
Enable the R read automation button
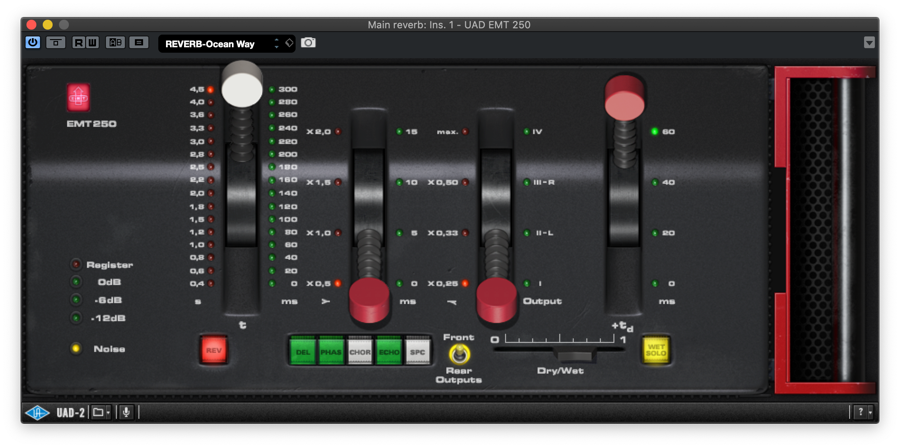click(x=78, y=42)
